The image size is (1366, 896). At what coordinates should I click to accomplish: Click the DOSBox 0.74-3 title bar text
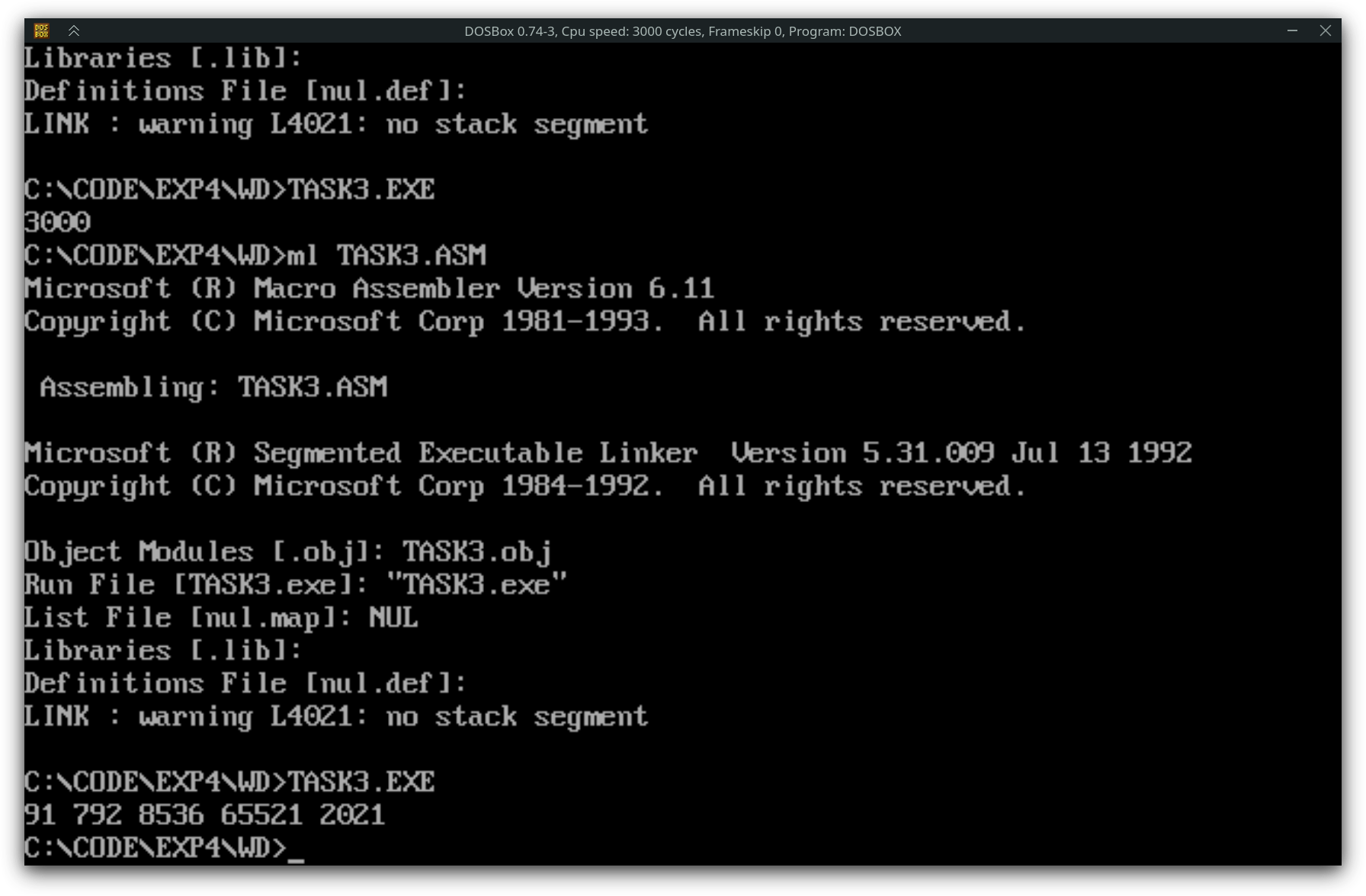tap(682, 31)
